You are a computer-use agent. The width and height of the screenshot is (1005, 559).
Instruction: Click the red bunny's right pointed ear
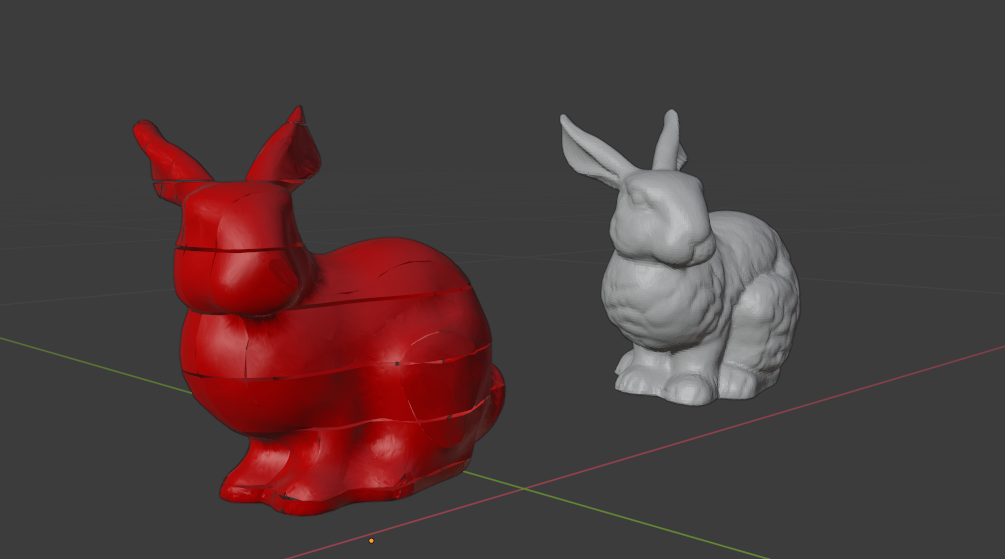tap(287, 149)
